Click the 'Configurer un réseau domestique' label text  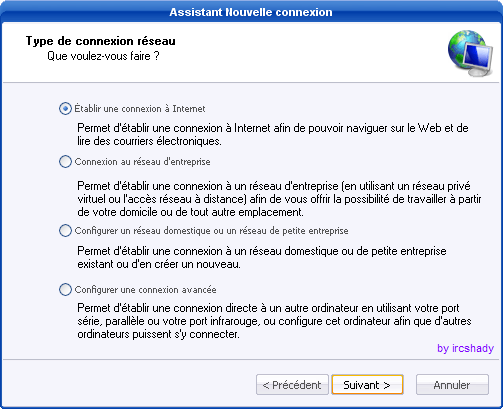[211, 231]
